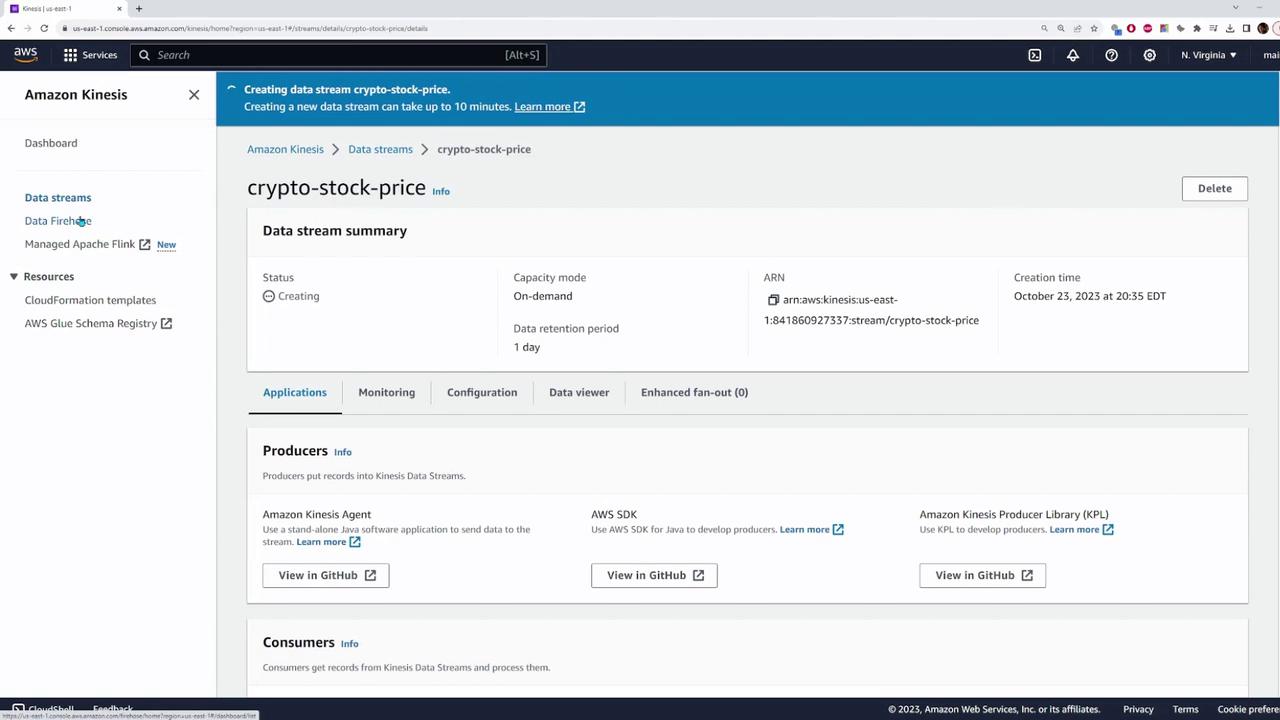Open the AWS support help icon

tap(1111, 55)
